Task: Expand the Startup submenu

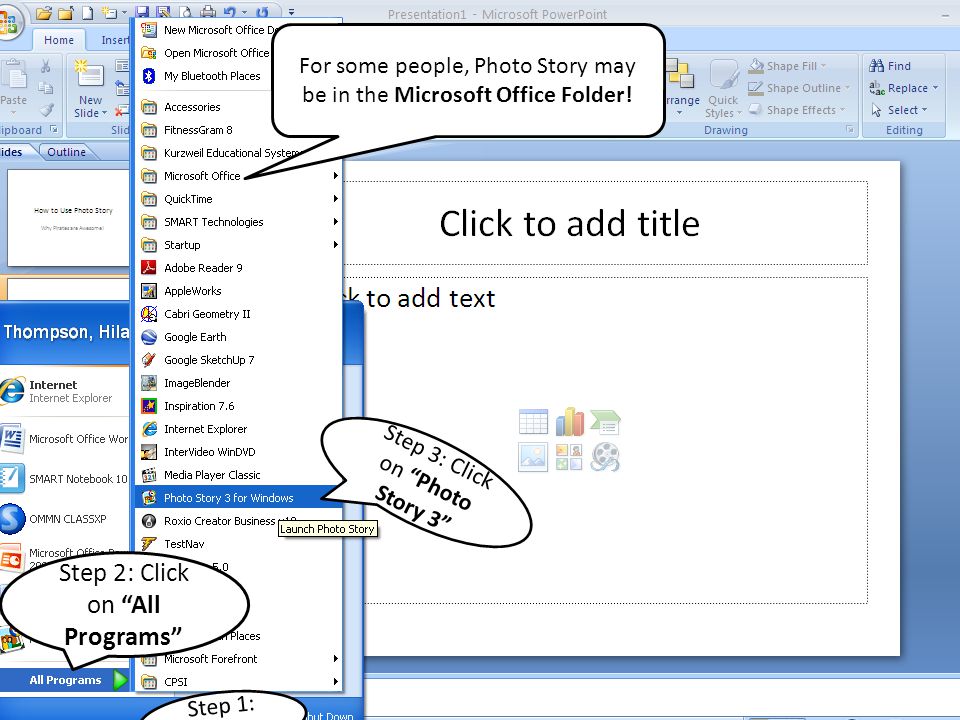Action: [x=238, y=245]
